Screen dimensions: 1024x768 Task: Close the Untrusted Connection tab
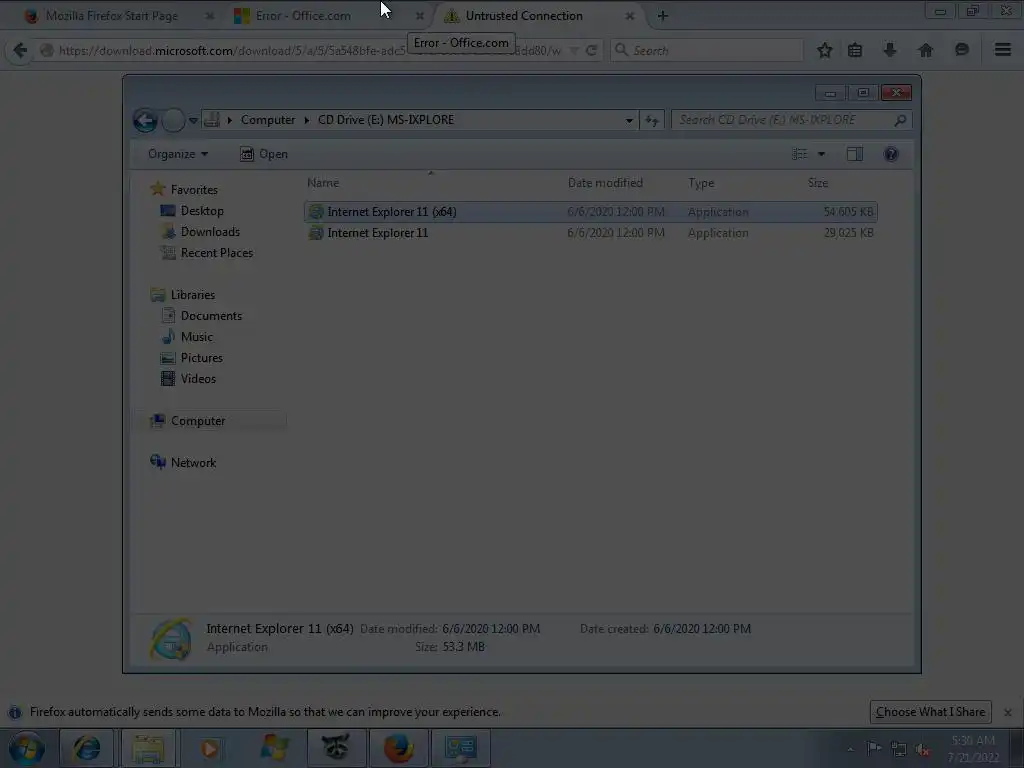pos(630,16)
